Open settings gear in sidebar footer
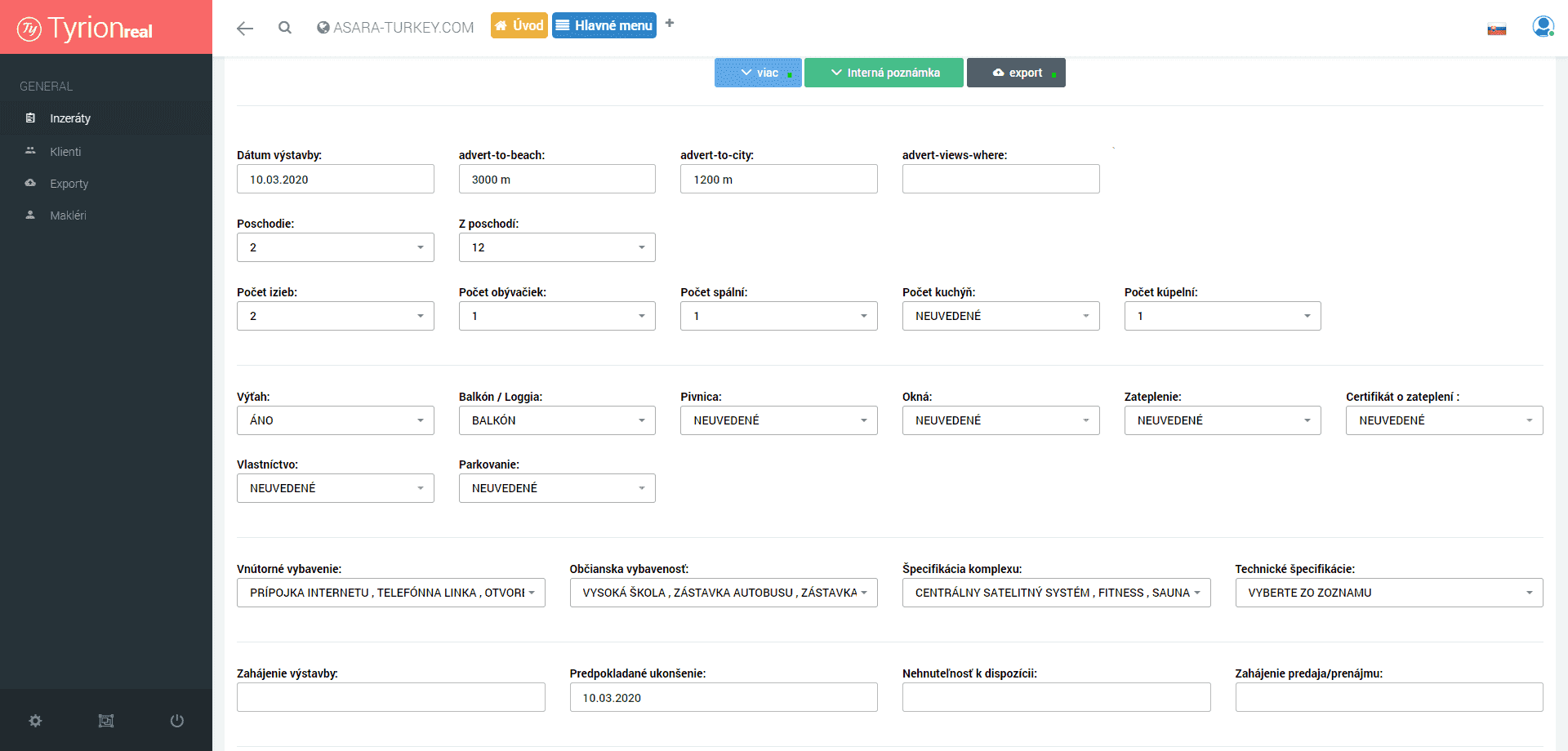This screenshot has width=1568, height=751. click(35, 721)
